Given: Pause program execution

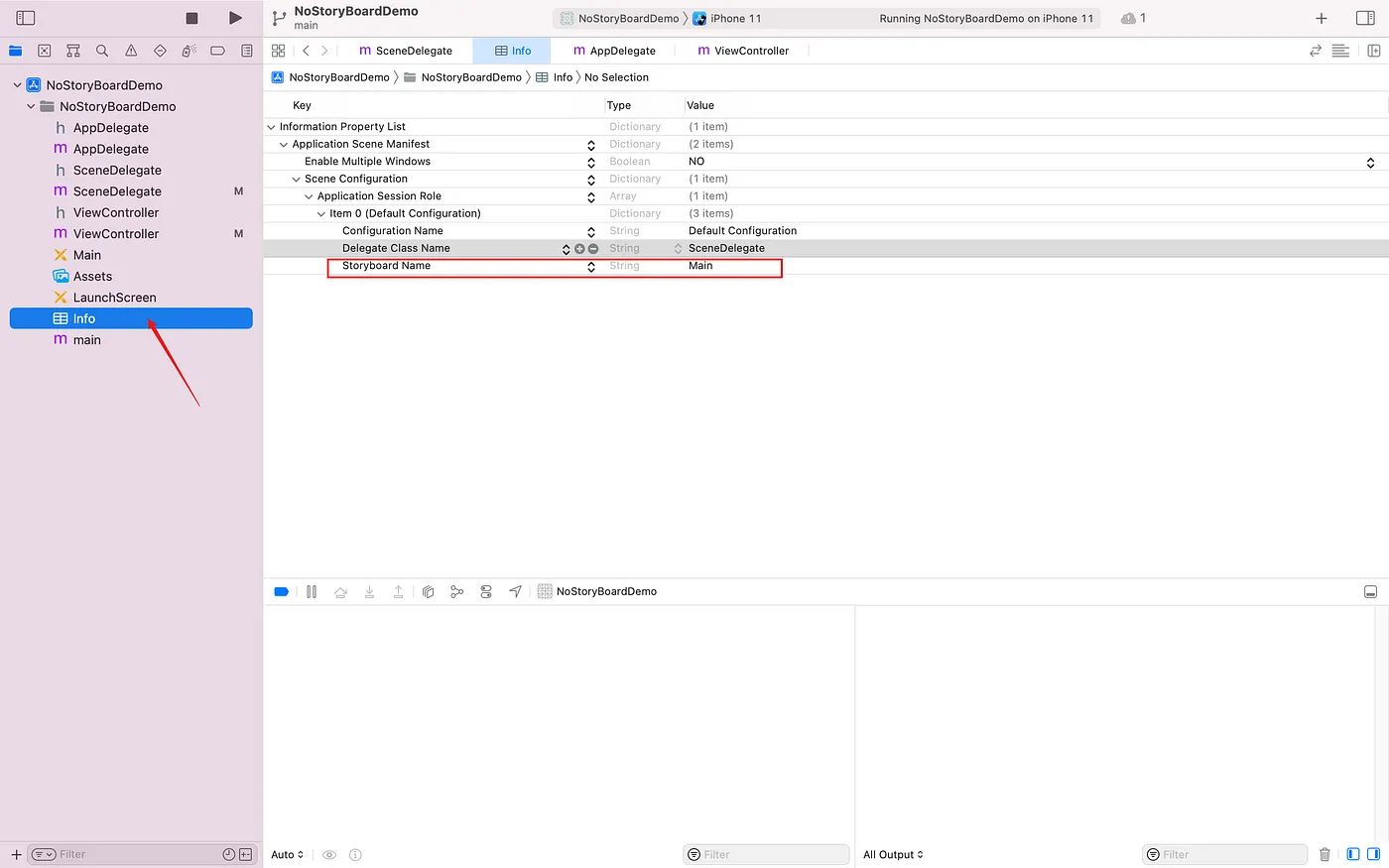Looking at the screenshot, I should tap(312, 591).
